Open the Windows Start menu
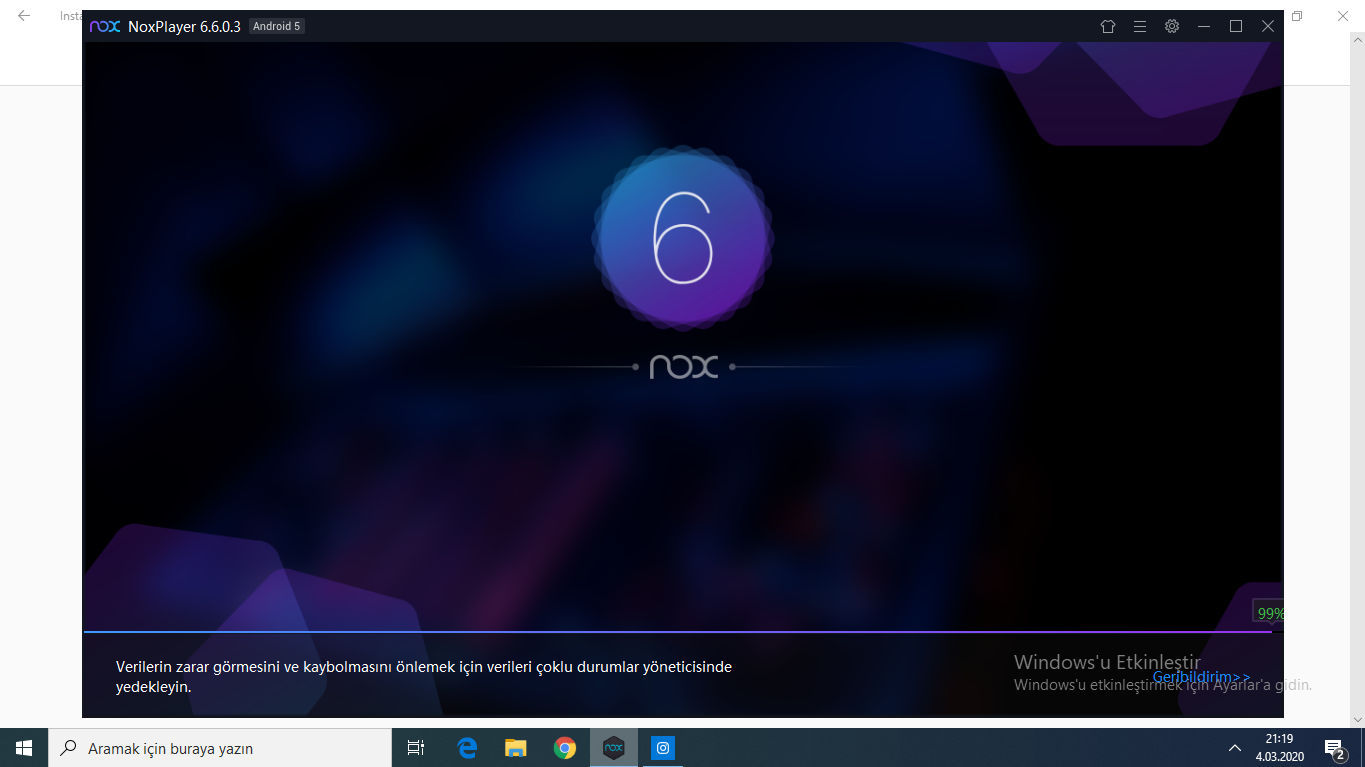Viewport: 1365px width, 767px height. pyautogui.click(x=24, y=748)
